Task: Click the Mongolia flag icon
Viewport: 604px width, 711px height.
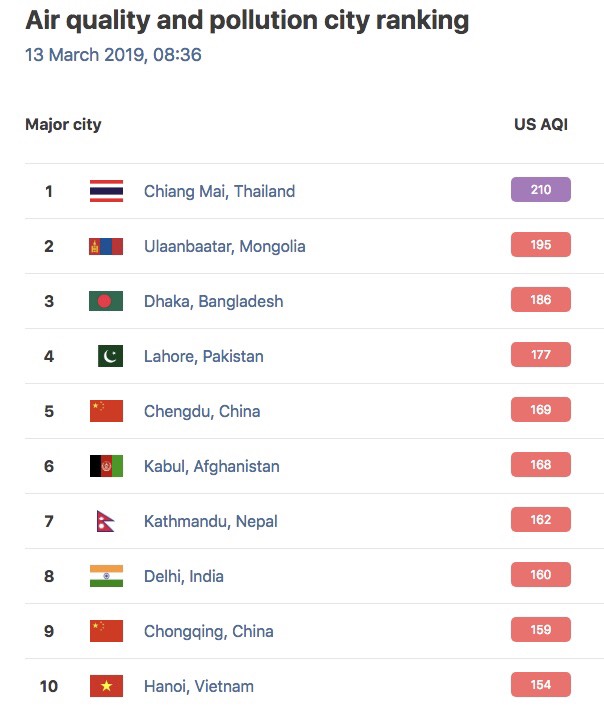Action: [x=106, y=246]
